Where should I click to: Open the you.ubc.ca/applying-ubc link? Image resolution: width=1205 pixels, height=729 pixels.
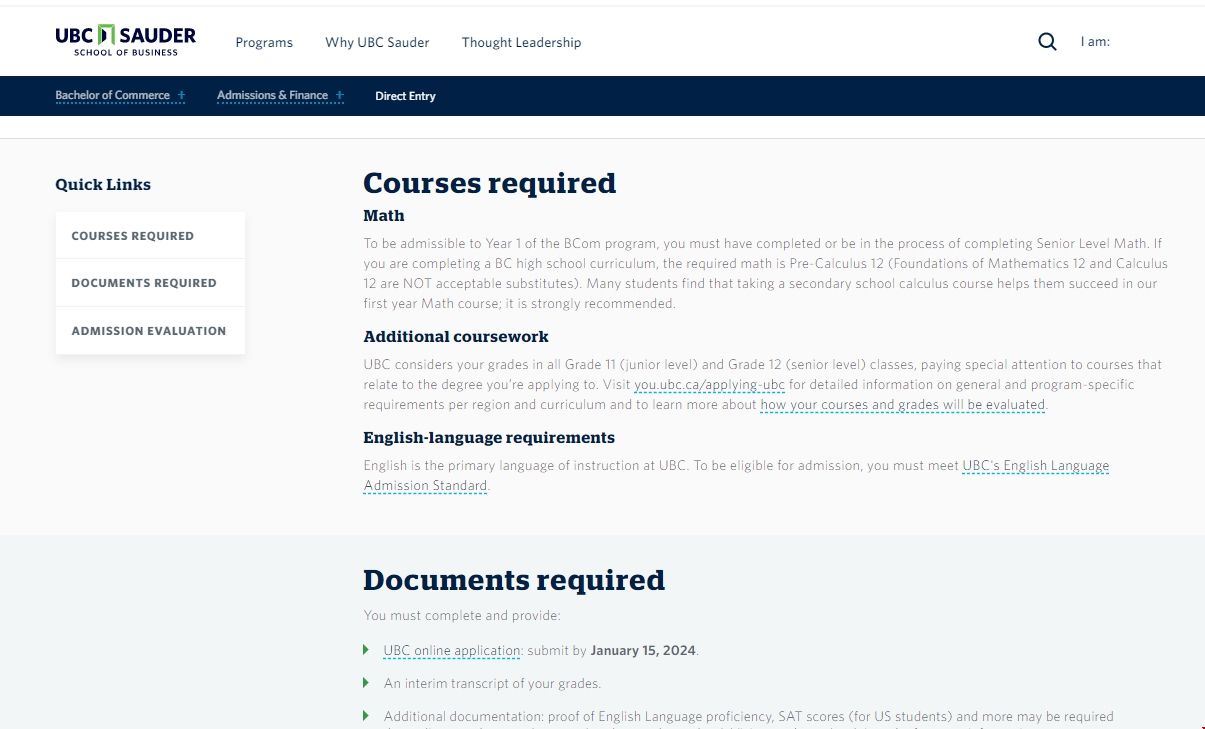tap(711, 384)
